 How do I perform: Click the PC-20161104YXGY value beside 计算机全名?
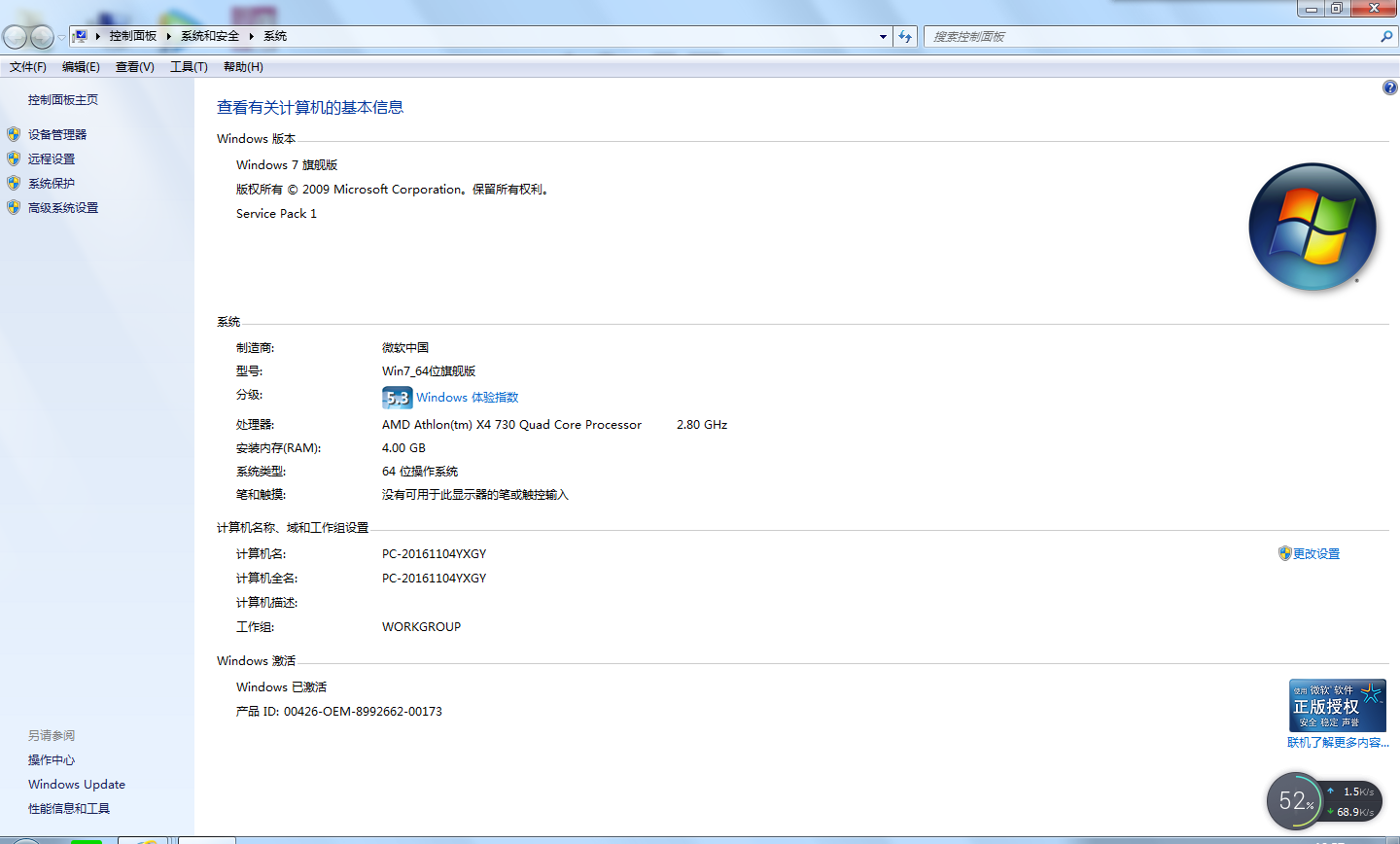pyautogui.click(x=434, y=579)
